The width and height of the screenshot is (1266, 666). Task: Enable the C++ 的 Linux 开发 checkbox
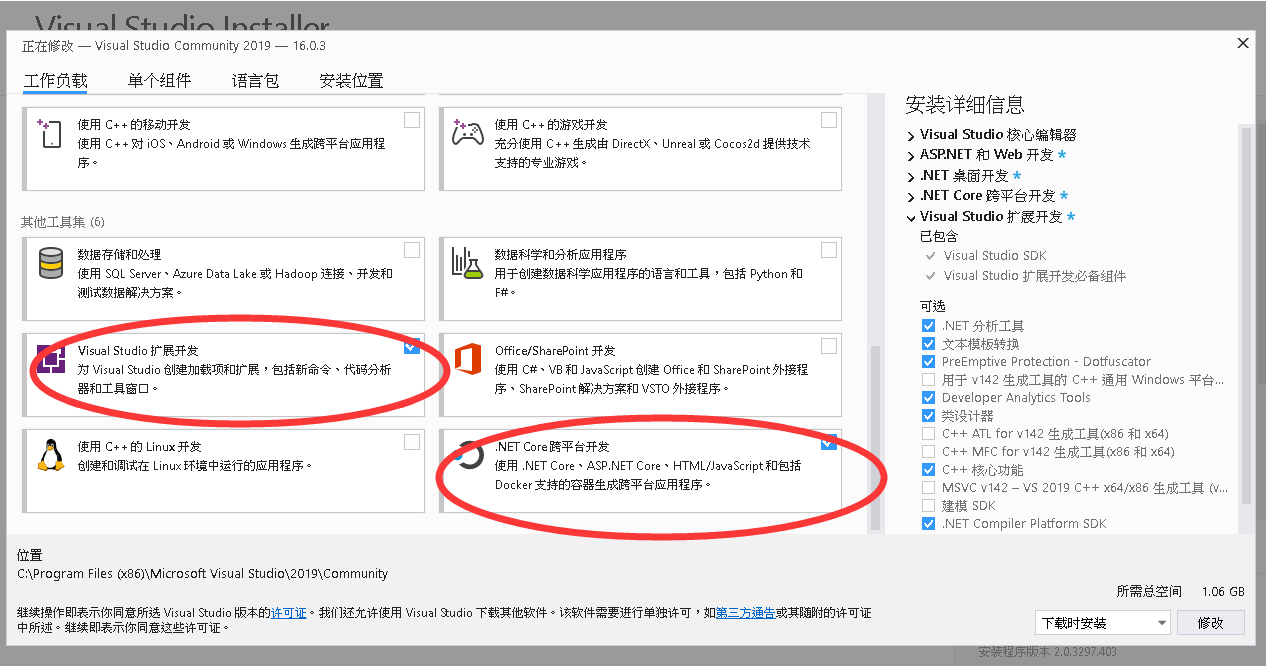pos(412,442)
